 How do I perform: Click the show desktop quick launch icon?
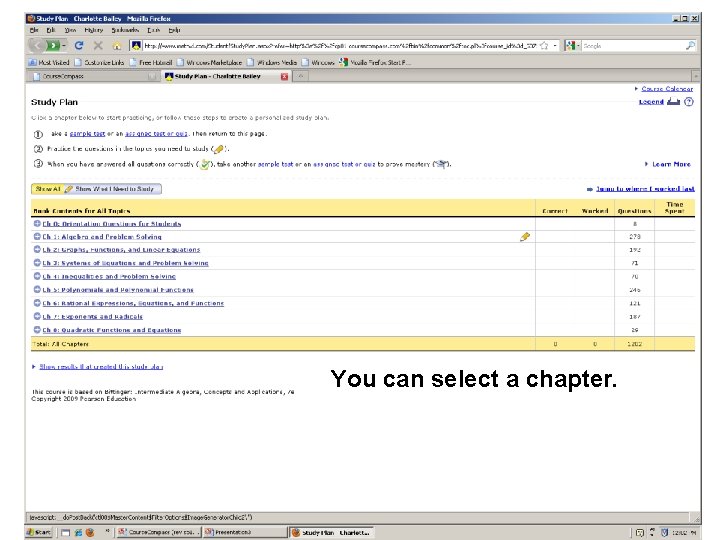pos(65,532)
